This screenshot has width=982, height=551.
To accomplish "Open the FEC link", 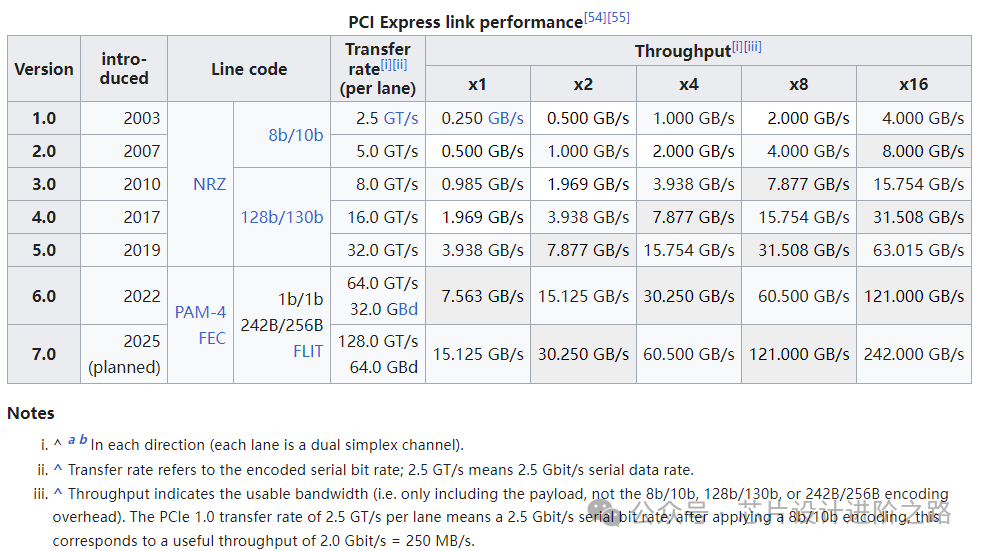I will 212,338.
